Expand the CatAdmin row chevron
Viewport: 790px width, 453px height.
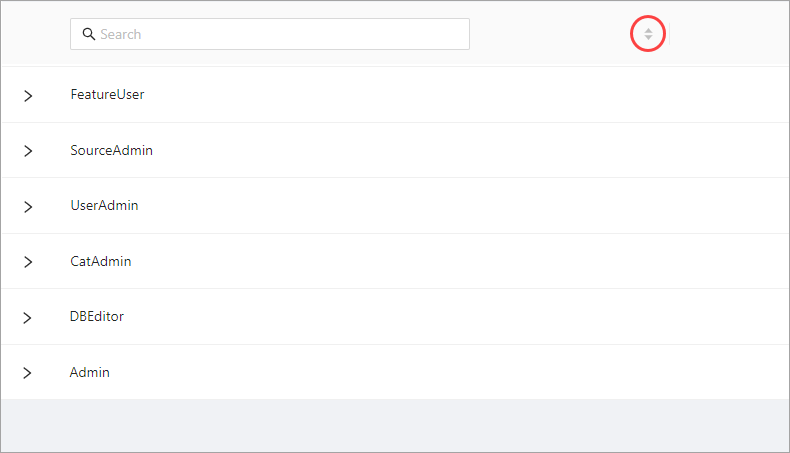[28, 262]
